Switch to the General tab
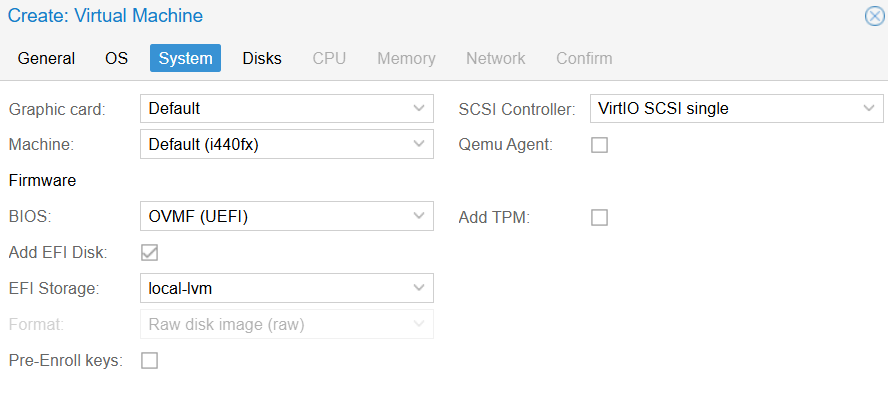 click(46, 58)
